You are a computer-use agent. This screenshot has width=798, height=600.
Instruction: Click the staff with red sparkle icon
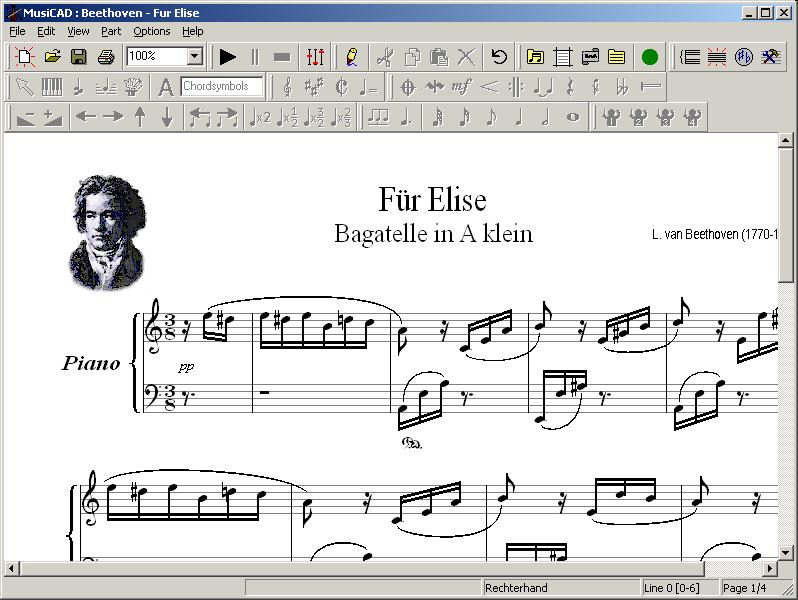point(717,56)
